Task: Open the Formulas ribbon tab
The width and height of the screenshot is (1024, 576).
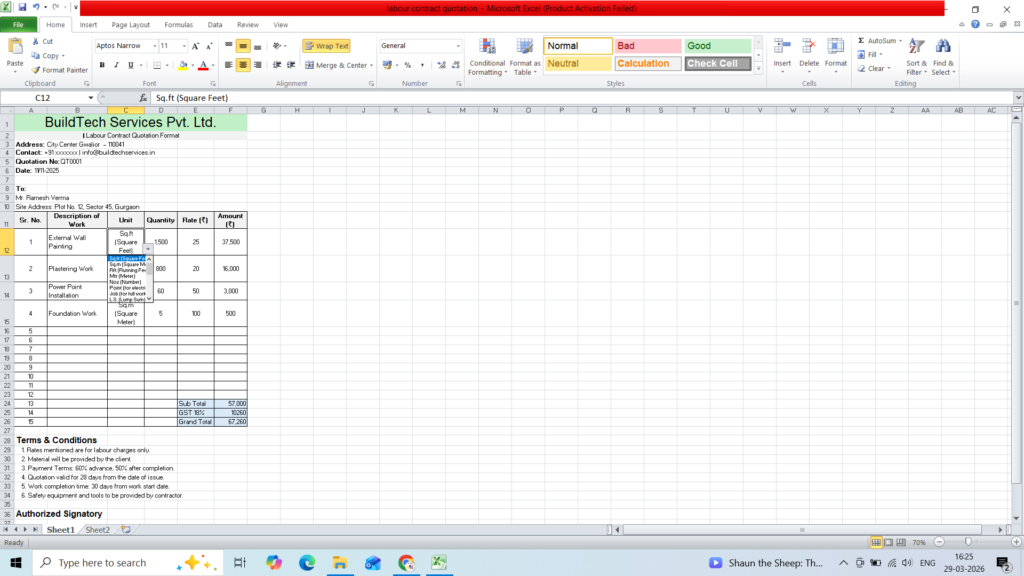Action: pyautogui.click(x=178, y=25)
